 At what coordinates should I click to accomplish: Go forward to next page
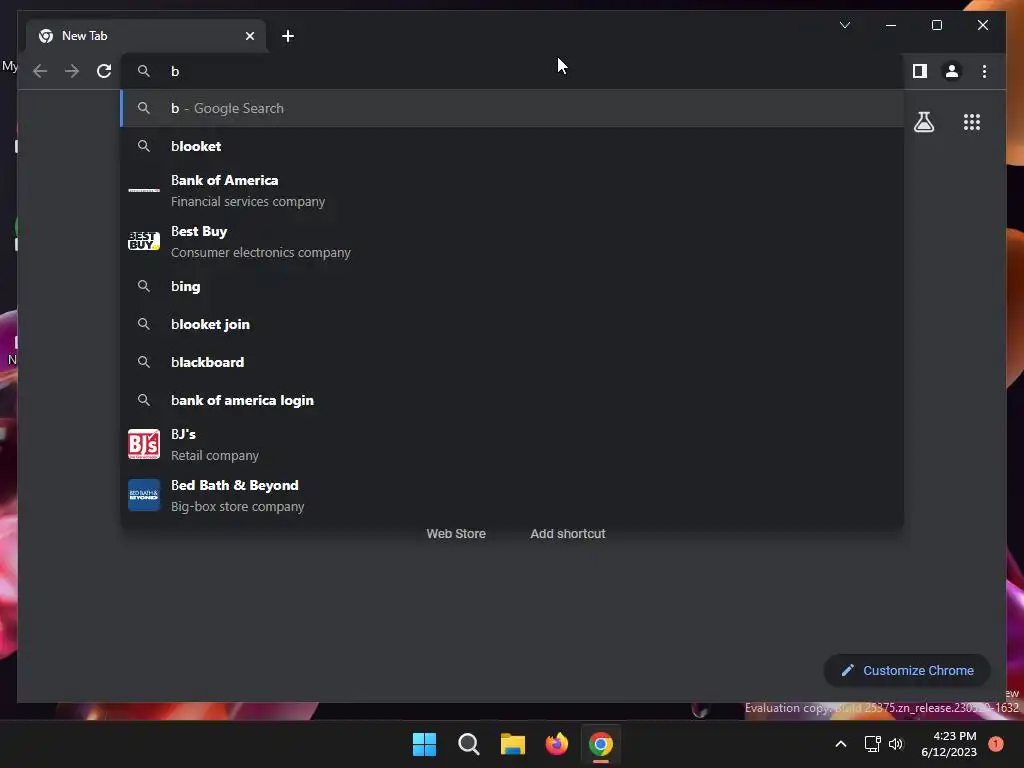[x=72, y=71]
